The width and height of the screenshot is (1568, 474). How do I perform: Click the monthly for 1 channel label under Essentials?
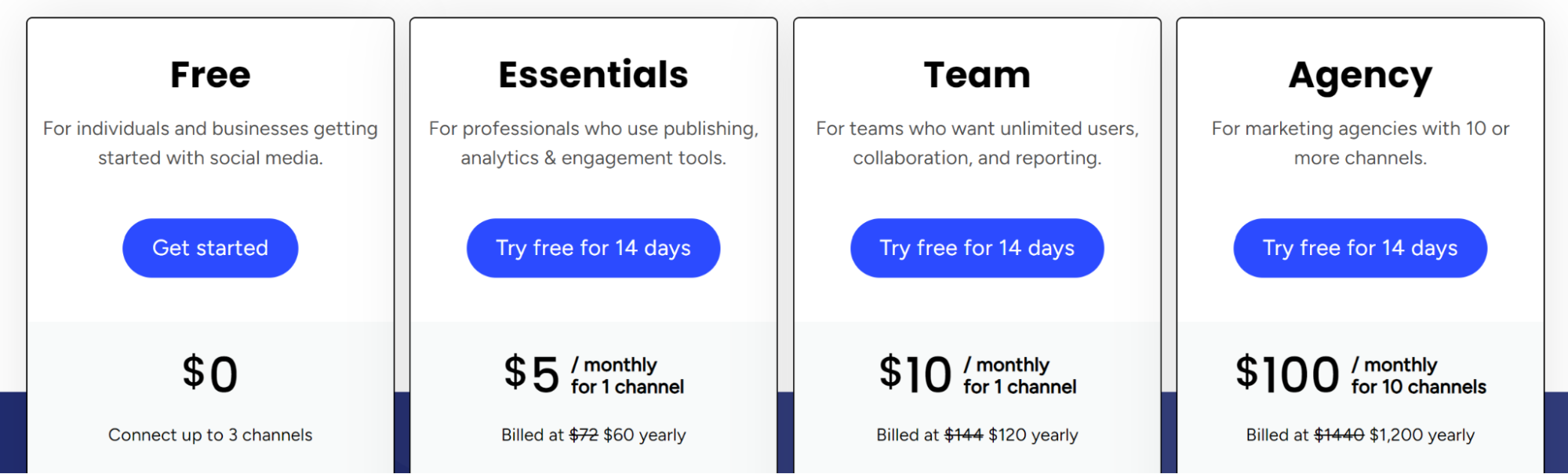(x=626, y=375)
